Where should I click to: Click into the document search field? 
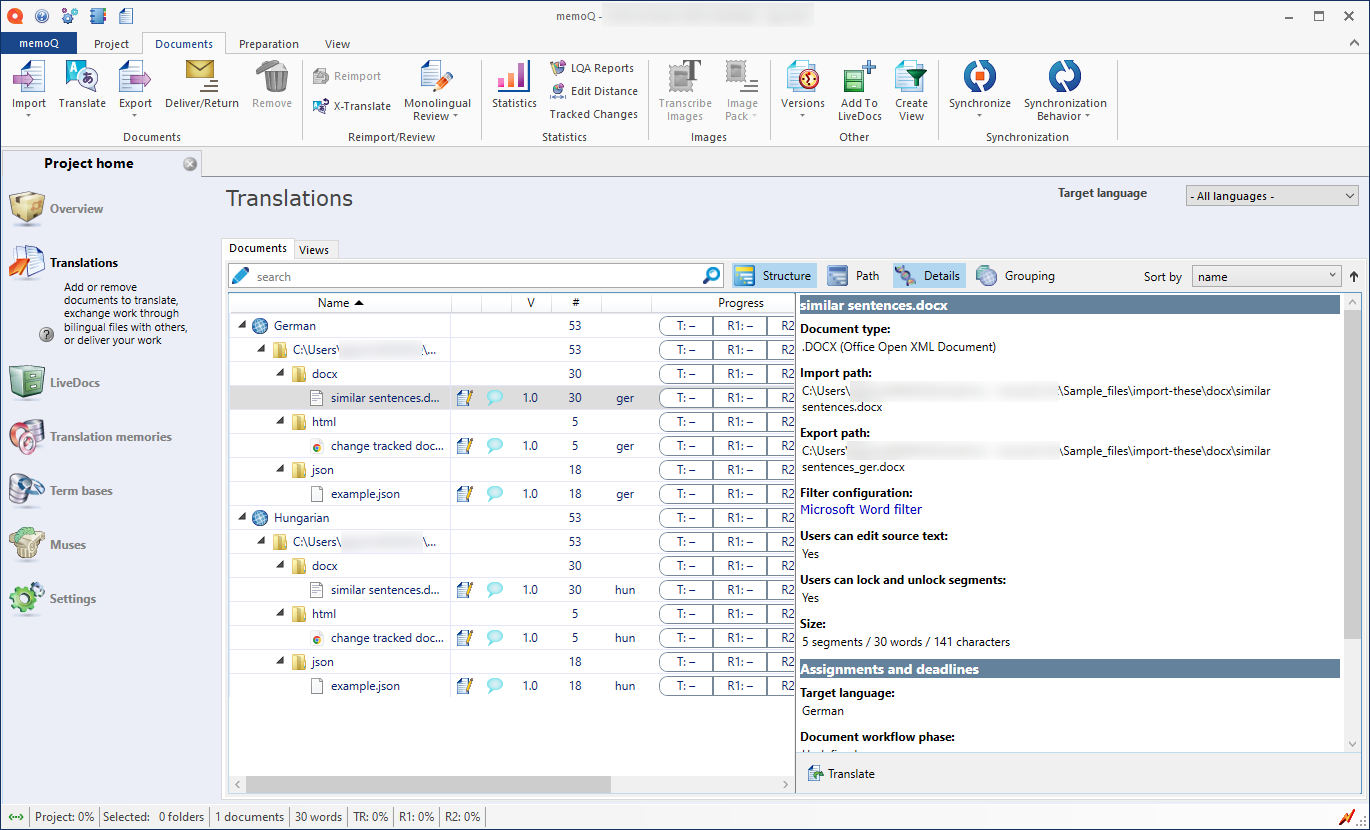point(476,276)
